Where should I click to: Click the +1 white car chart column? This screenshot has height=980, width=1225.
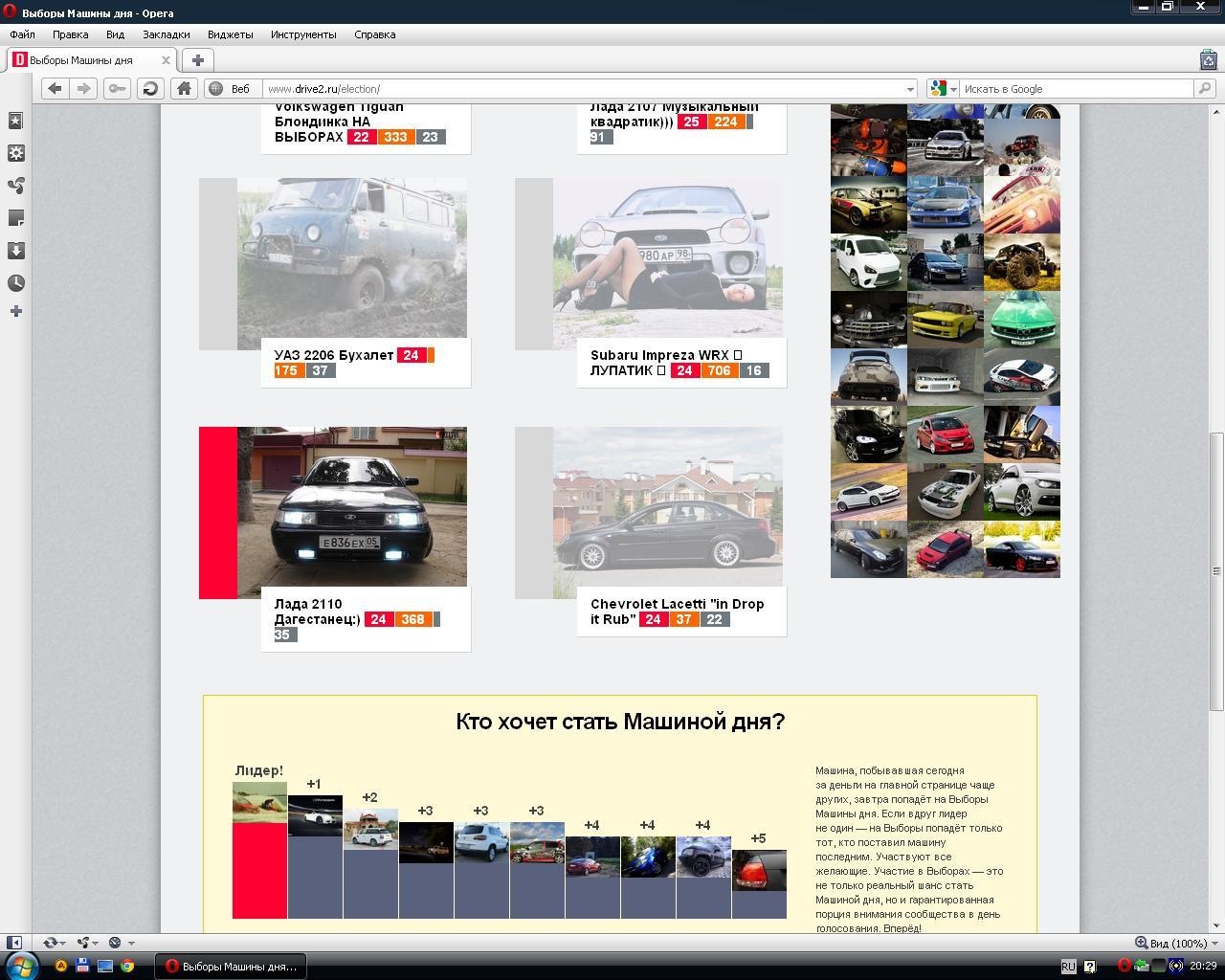[315, 857]
